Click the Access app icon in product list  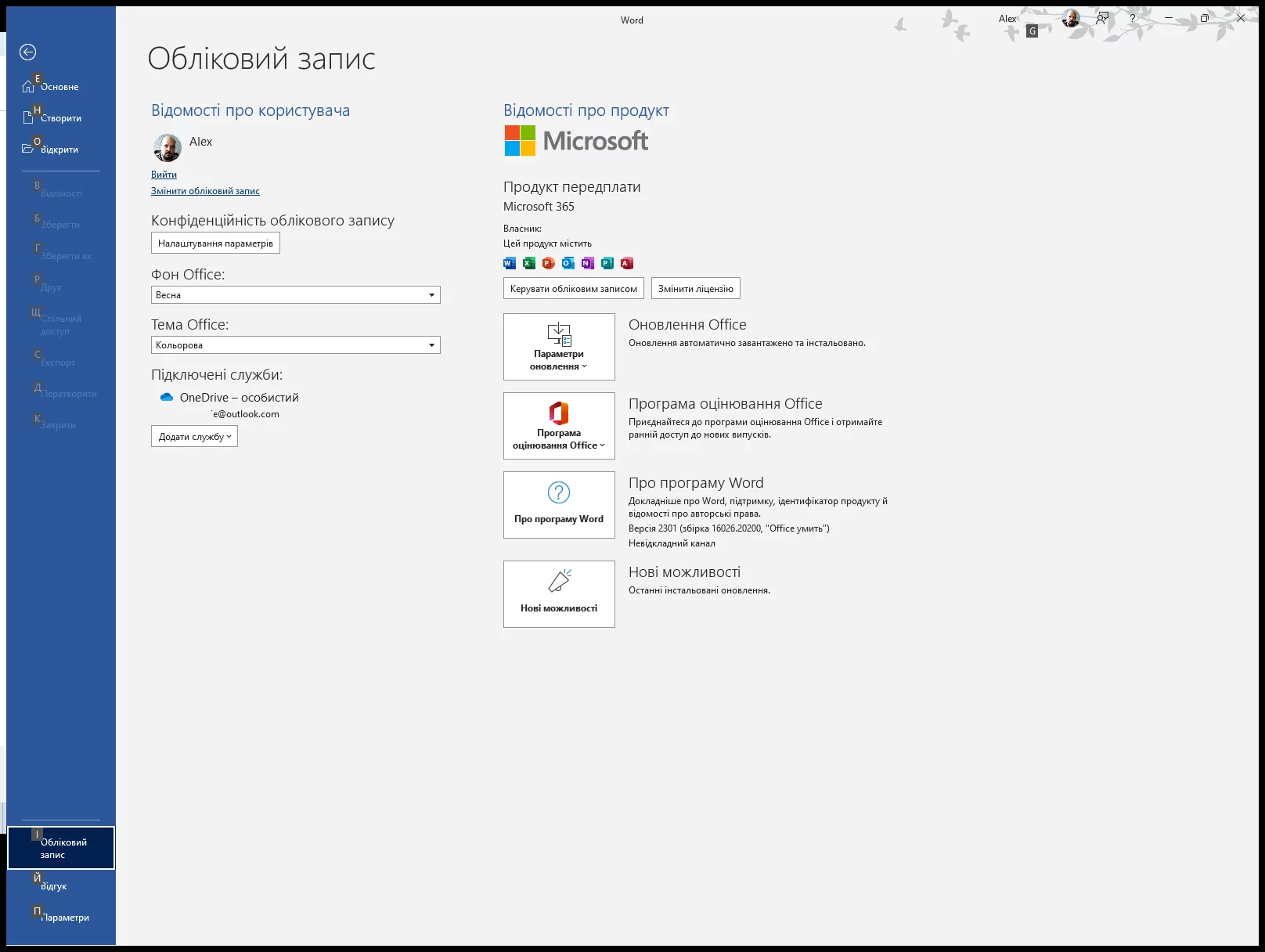click(x=627, y=263)
